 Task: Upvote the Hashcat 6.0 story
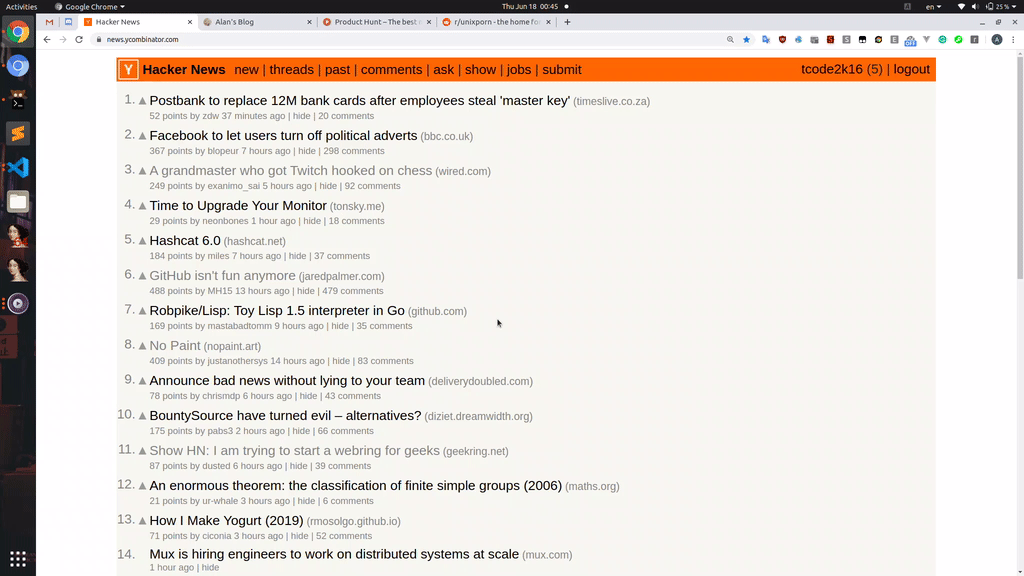pyautogui.click(x=142, y=241)
